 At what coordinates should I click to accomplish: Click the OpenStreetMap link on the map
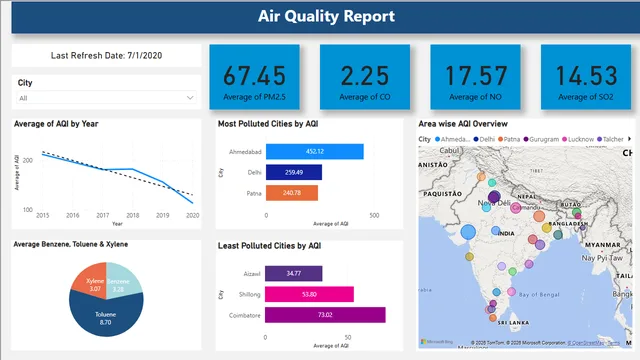tap(587, 343)
